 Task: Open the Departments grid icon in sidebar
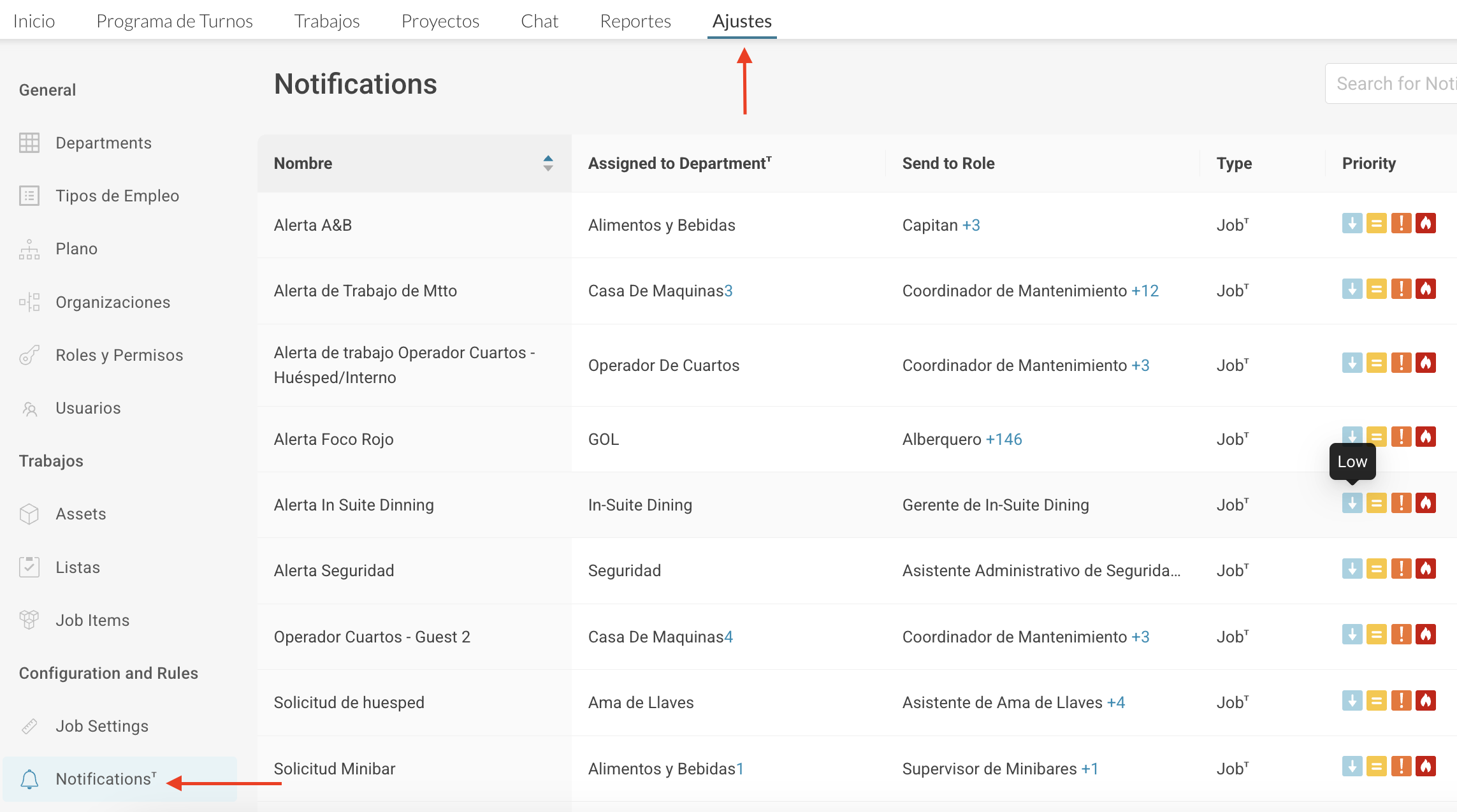pyautogui.click(x=29, y=143)
